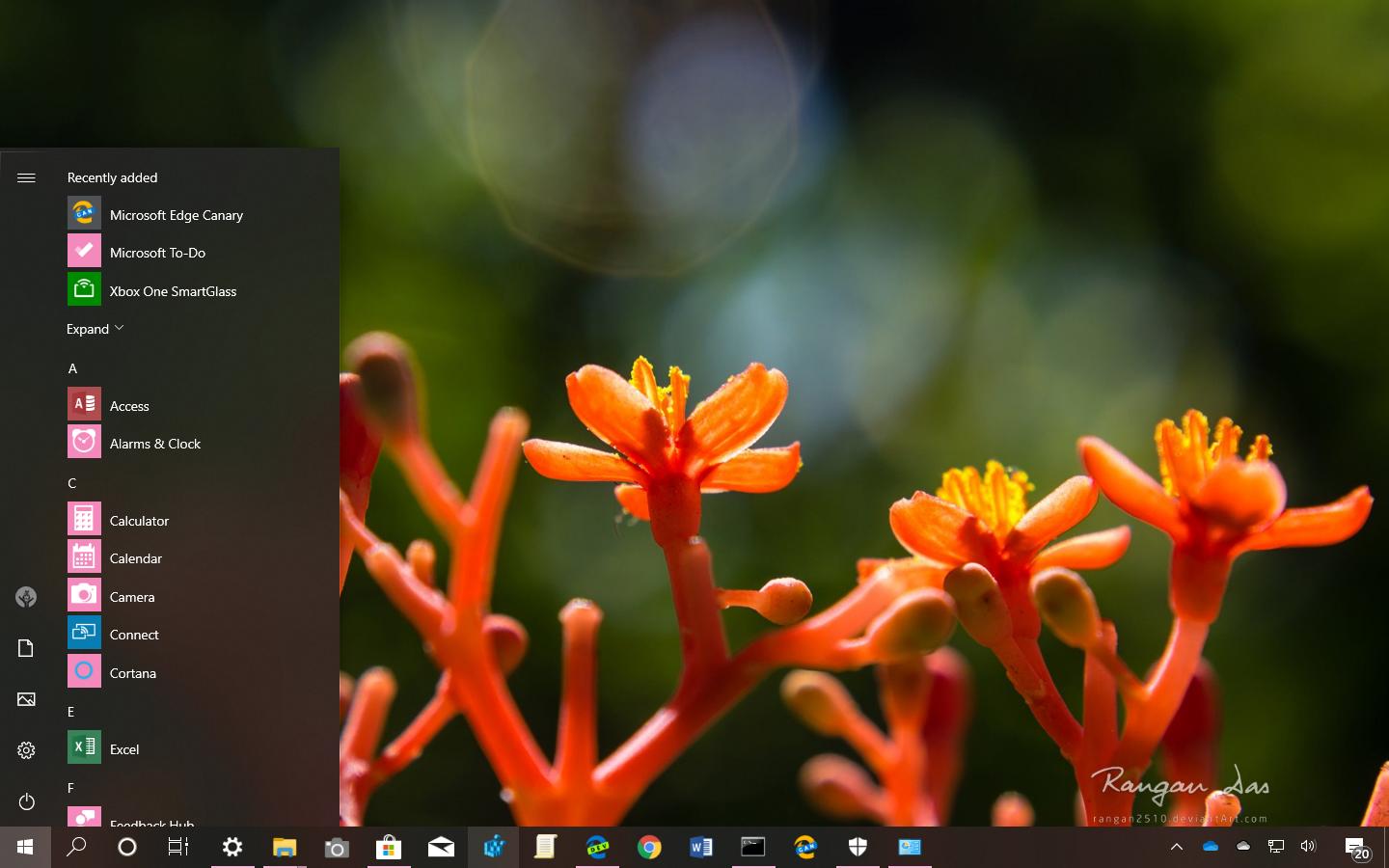Open Xbox One SmartGlass
Screen dimensions: 1389x868
click(173, 290)
